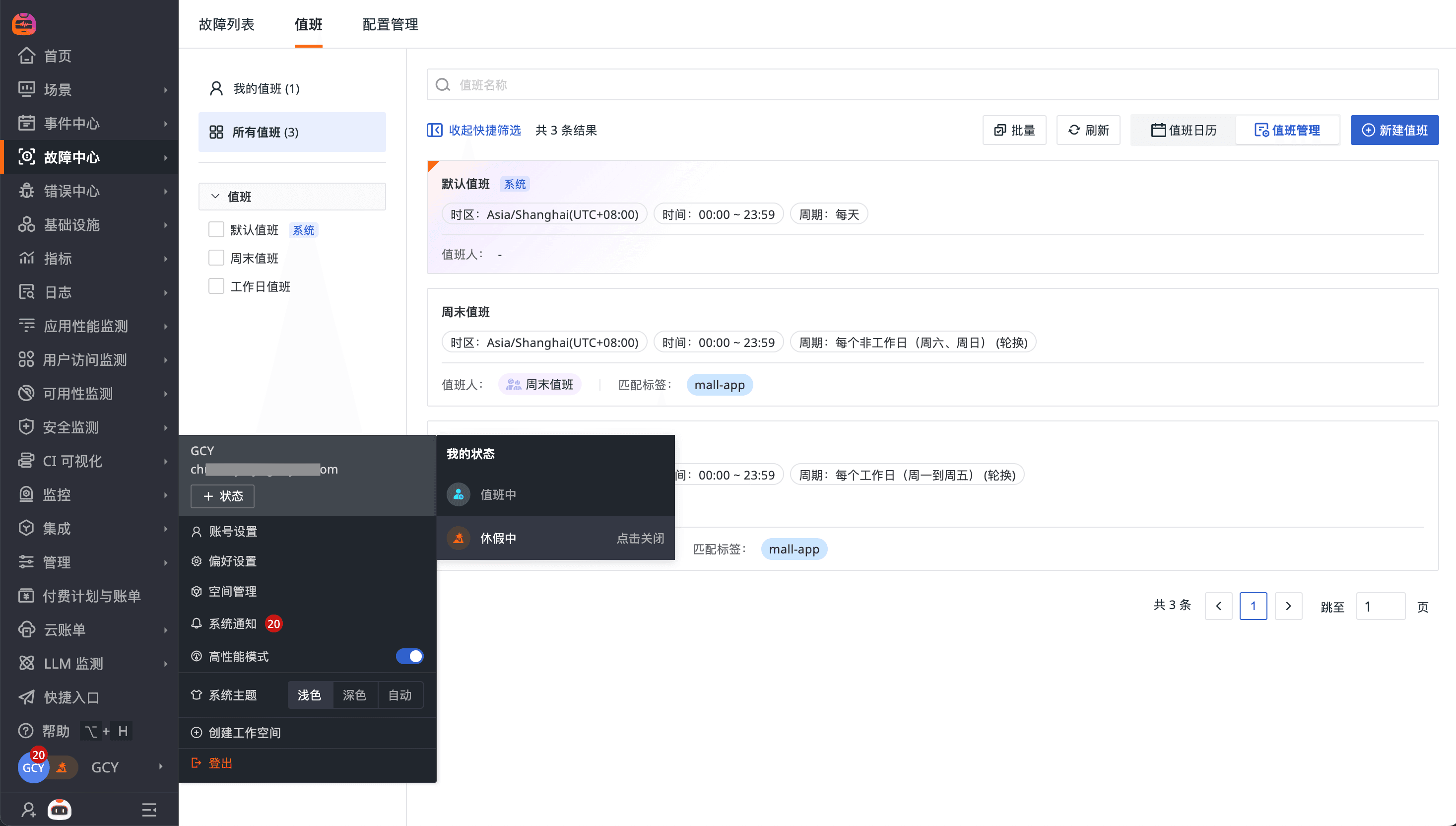Screen dimensions: 1456x826
Task: Click the 值班中 status icon
Action: tap(458, 494)
